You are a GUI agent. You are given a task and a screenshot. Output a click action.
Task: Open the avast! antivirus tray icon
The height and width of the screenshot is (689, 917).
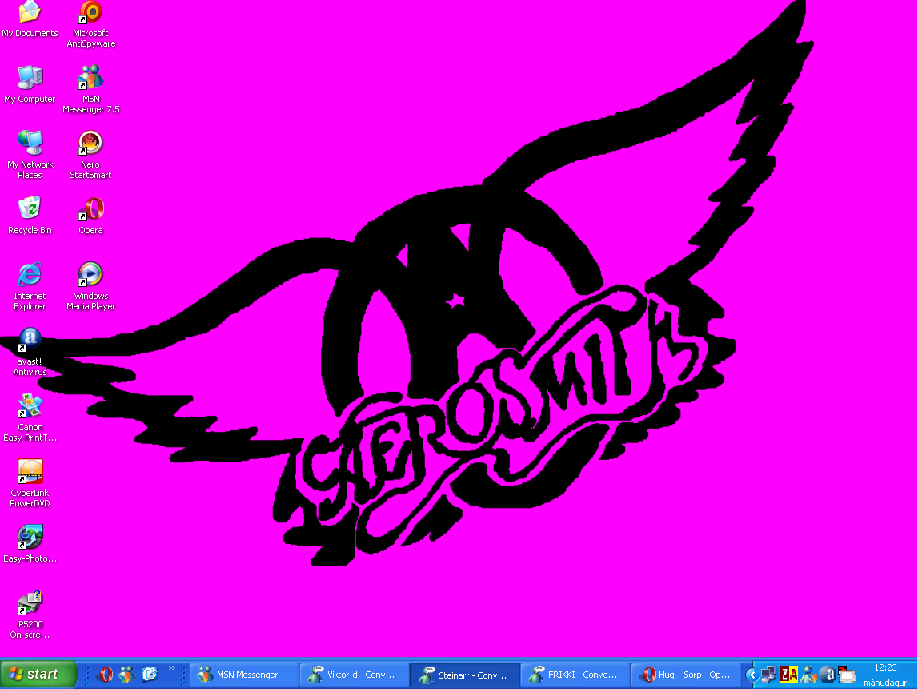coord(827,675)
